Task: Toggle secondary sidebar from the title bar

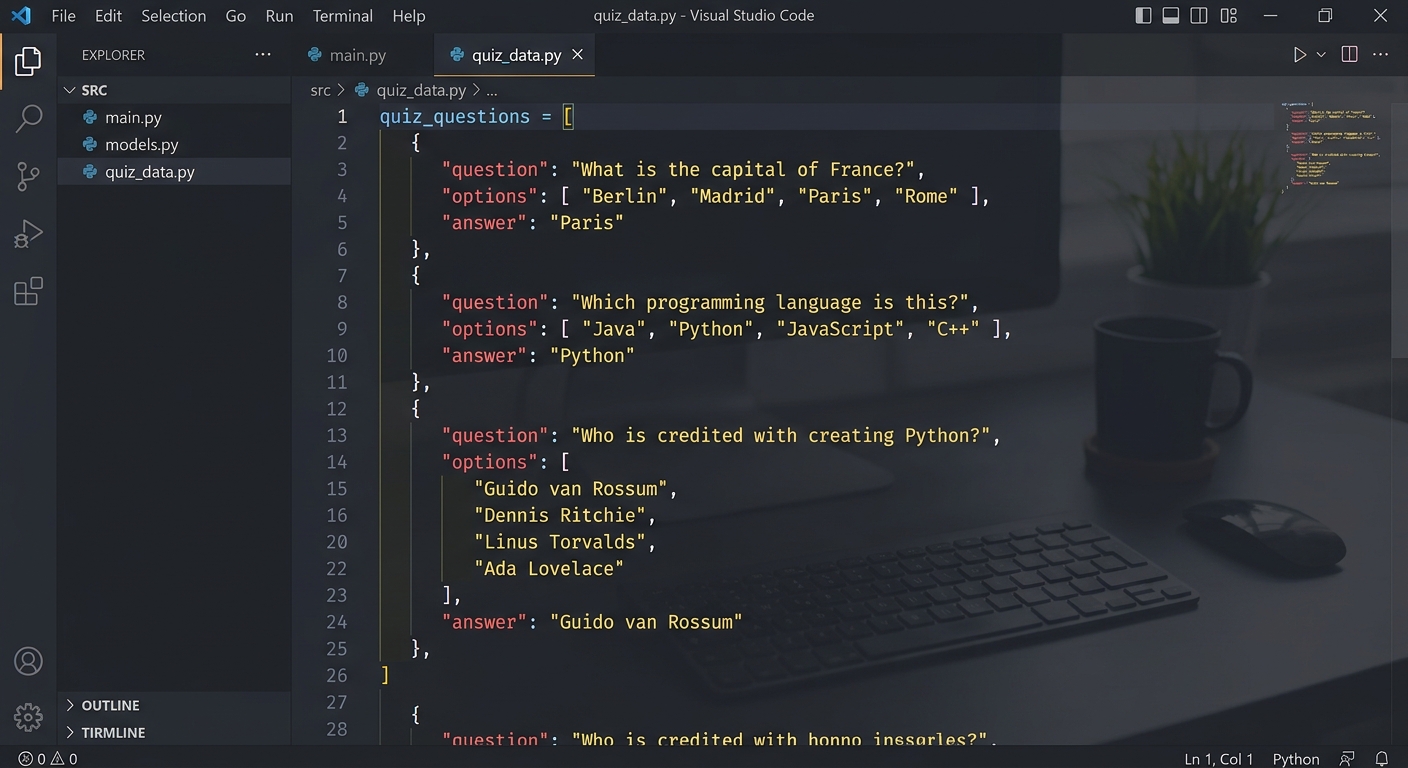Action: click(1199, 15)
